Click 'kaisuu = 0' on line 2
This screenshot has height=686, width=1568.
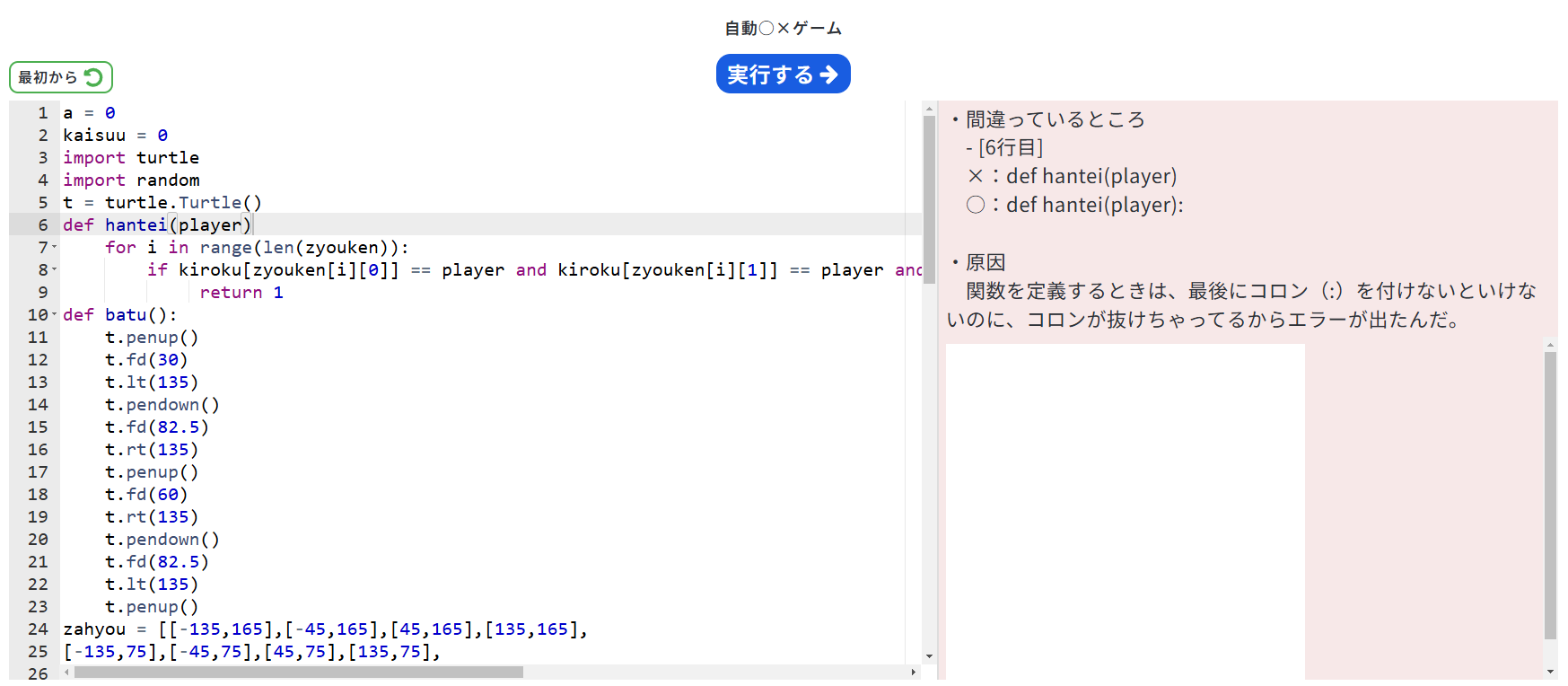(x=115, y=135)
